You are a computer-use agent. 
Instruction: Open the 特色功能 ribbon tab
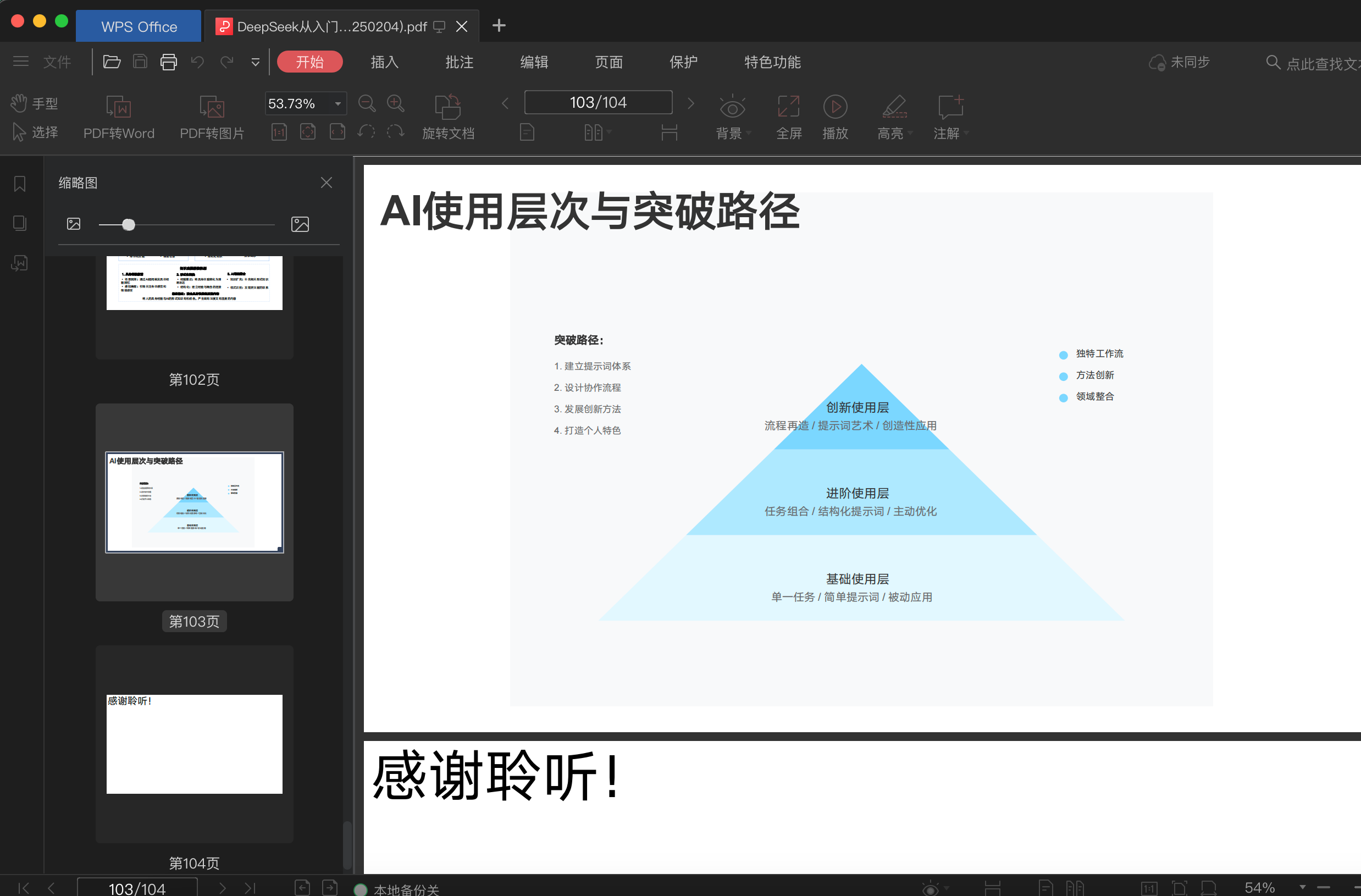click(772, 62)
